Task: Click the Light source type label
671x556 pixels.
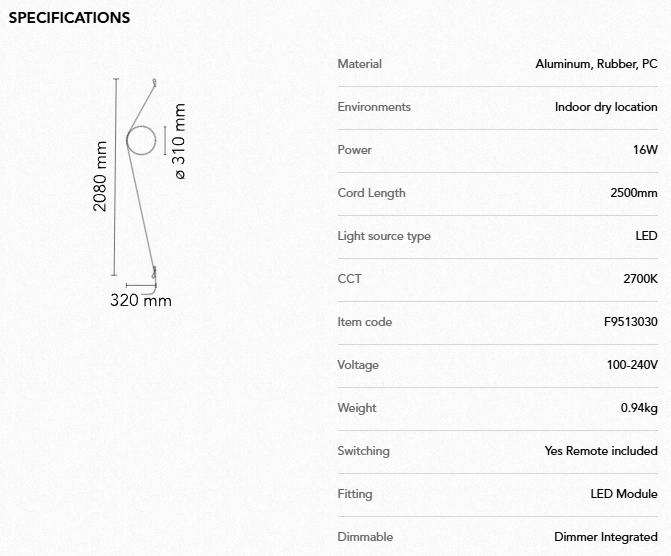Action: tap(384, 236)
